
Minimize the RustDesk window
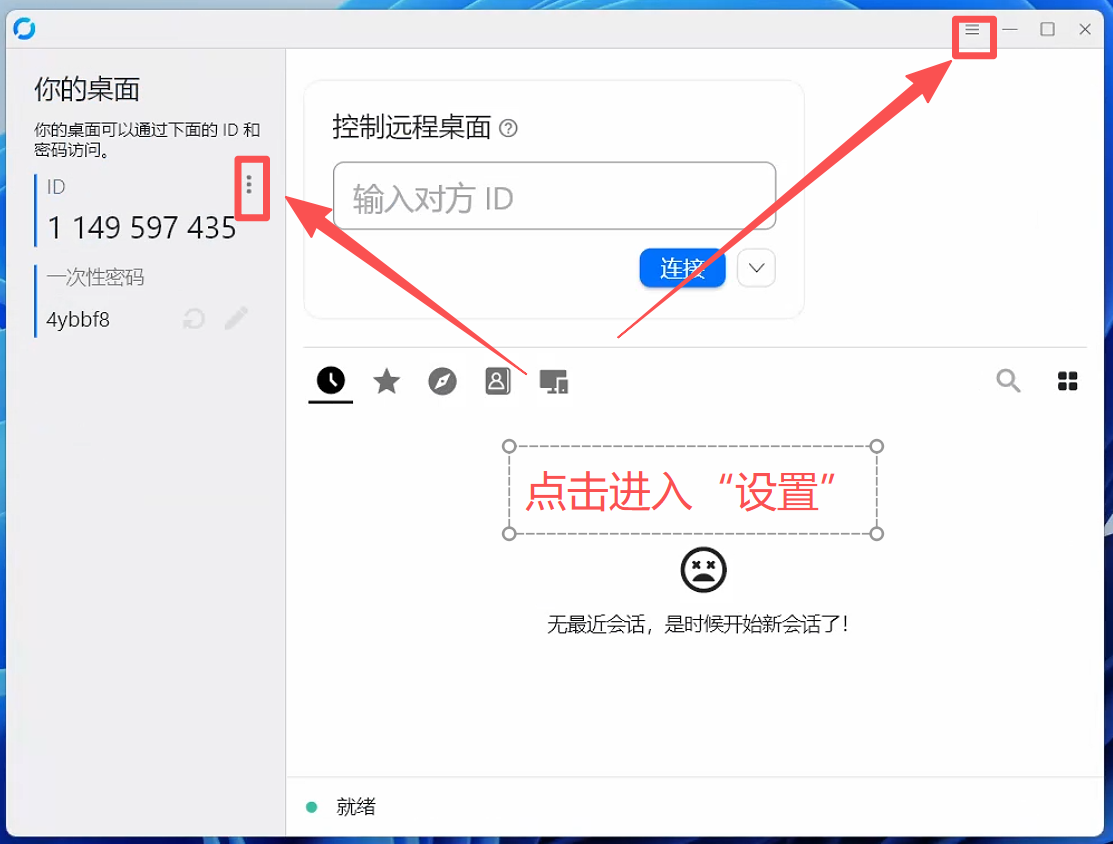tap(1010, 30)
